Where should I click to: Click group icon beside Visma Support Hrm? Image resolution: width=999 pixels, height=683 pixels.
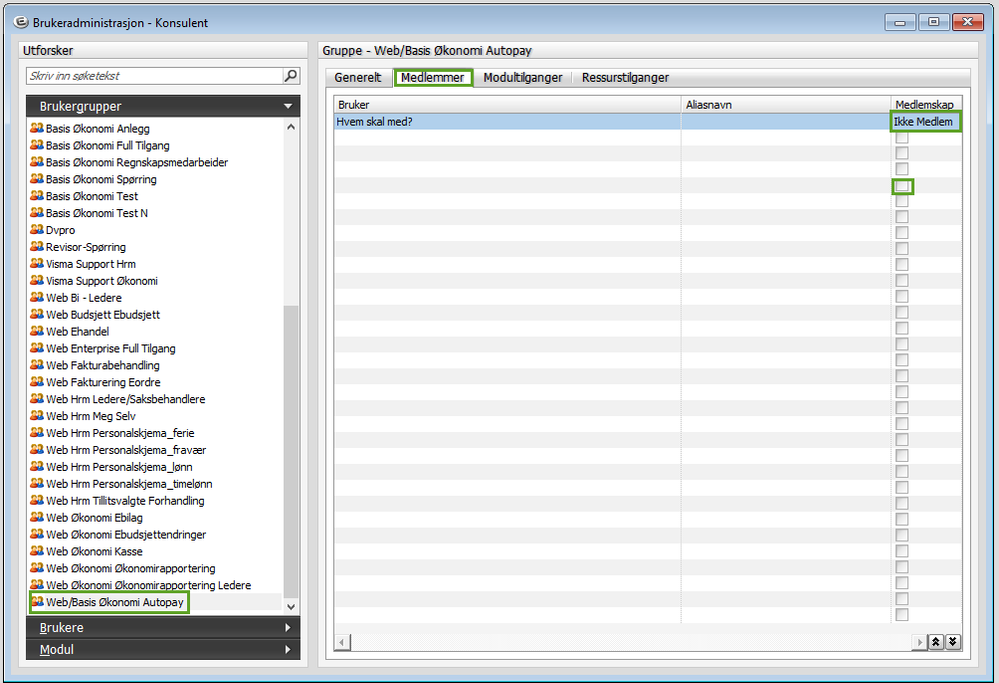pyautogui.click(x=37, y=263)
